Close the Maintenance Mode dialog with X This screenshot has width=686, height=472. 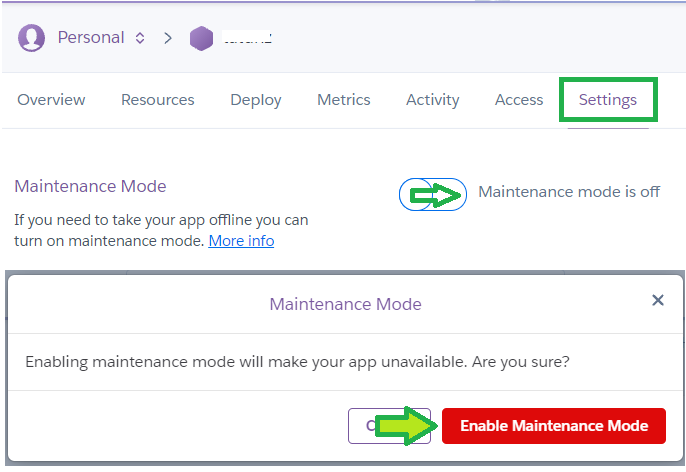pos(658,300)
